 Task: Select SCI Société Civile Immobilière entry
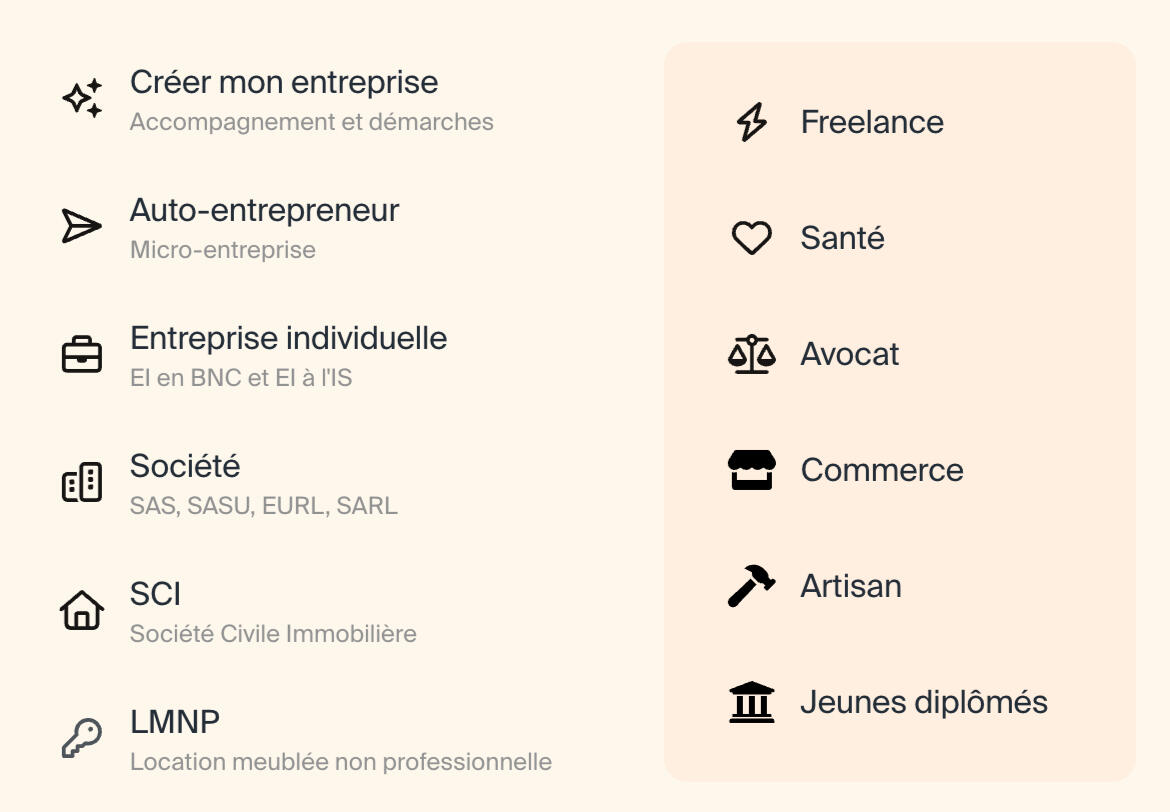pyautogui.click(x=156, y=595)
